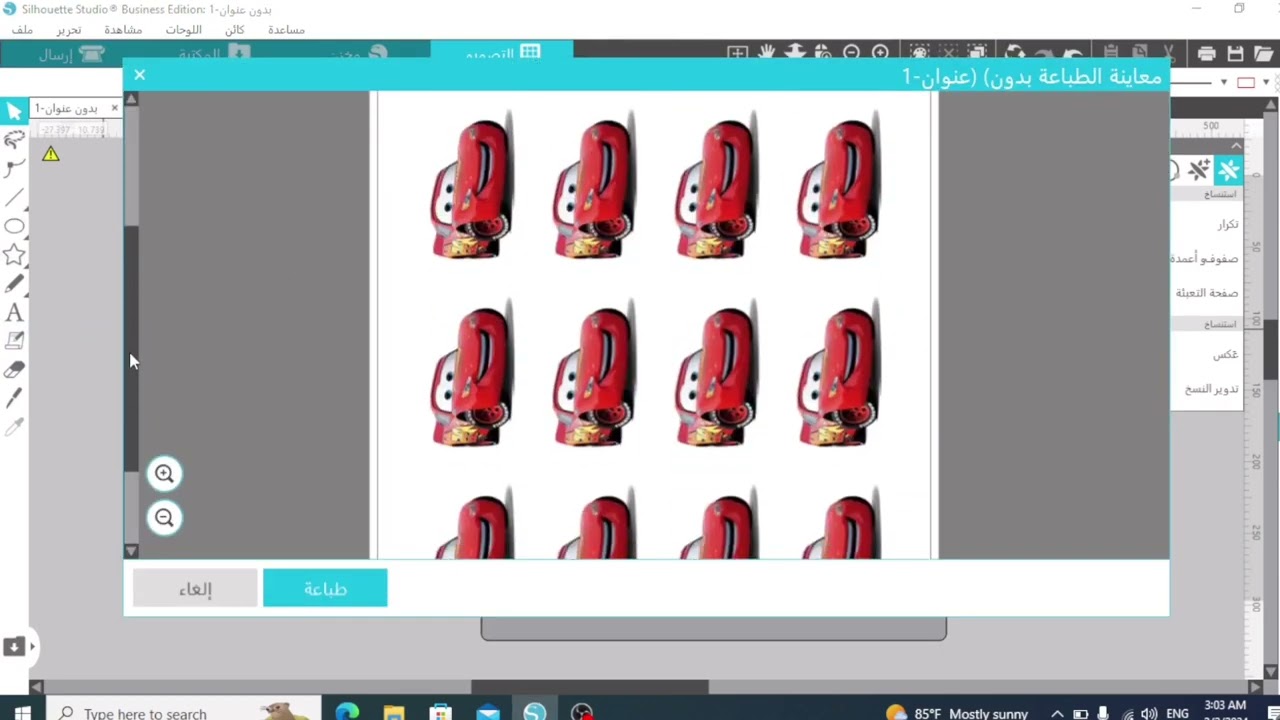Close the بدون عنوان-1 document tab
The width and height of the screenshot is (1280, 720).
(114, 108)
